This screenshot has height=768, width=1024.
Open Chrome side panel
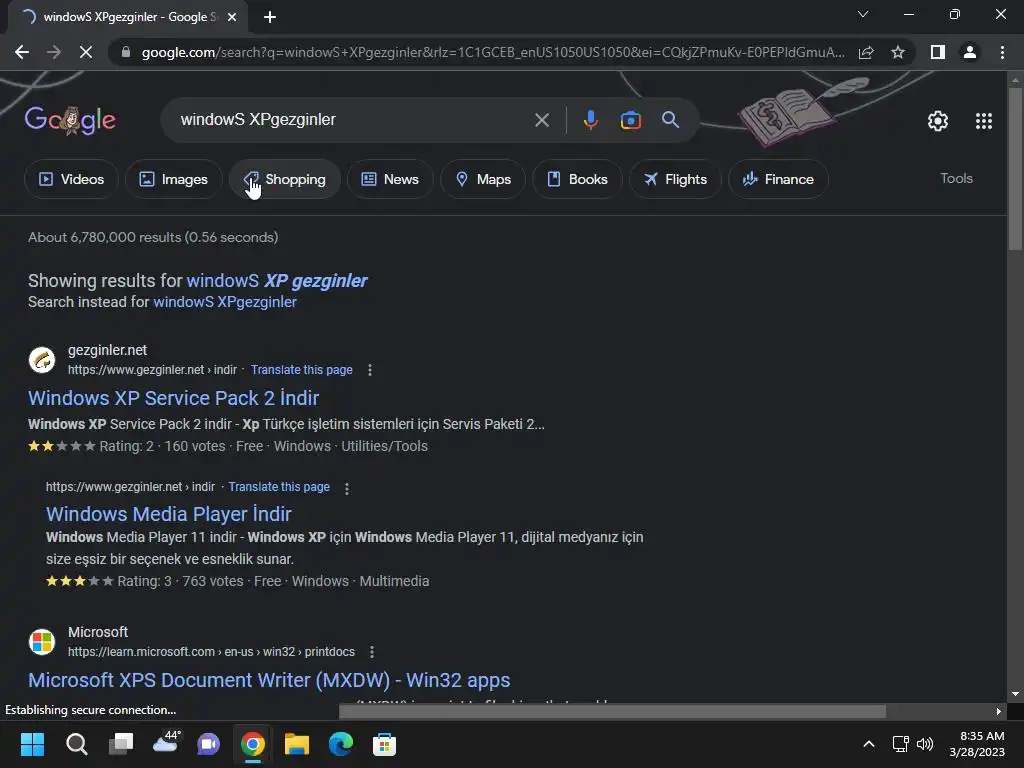(937, 52)
